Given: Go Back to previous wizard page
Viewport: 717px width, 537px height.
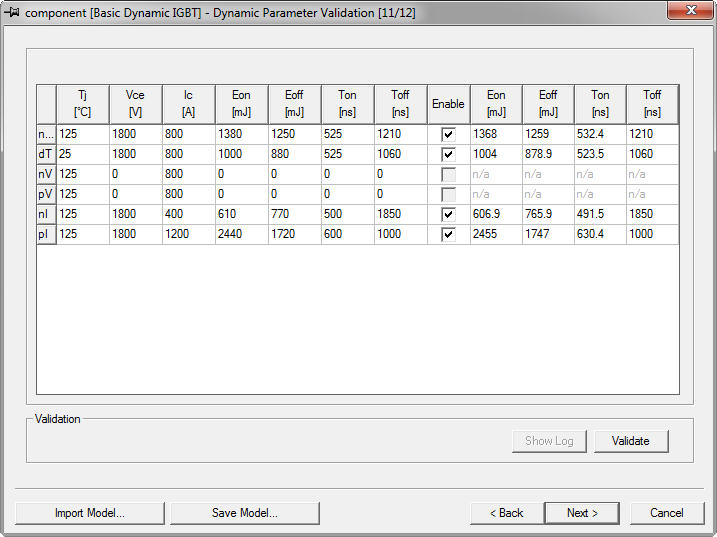Looking at the screenshot, I should click(506, 513).
